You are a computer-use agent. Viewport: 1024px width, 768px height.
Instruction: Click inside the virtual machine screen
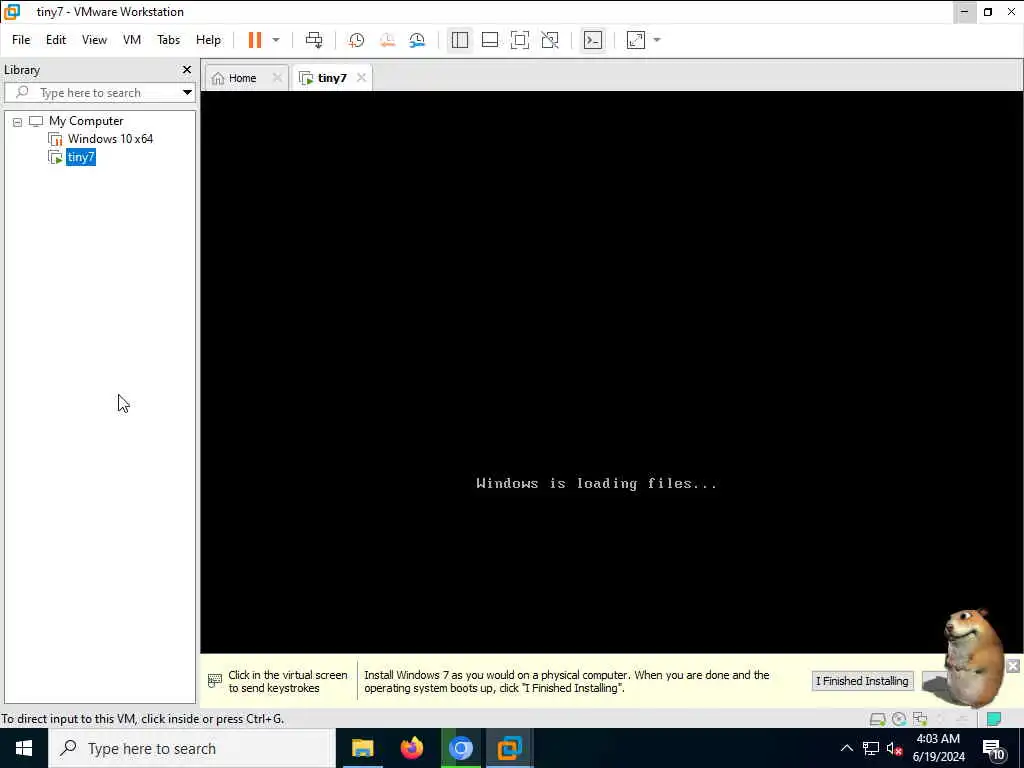click(x=611, y=372)
